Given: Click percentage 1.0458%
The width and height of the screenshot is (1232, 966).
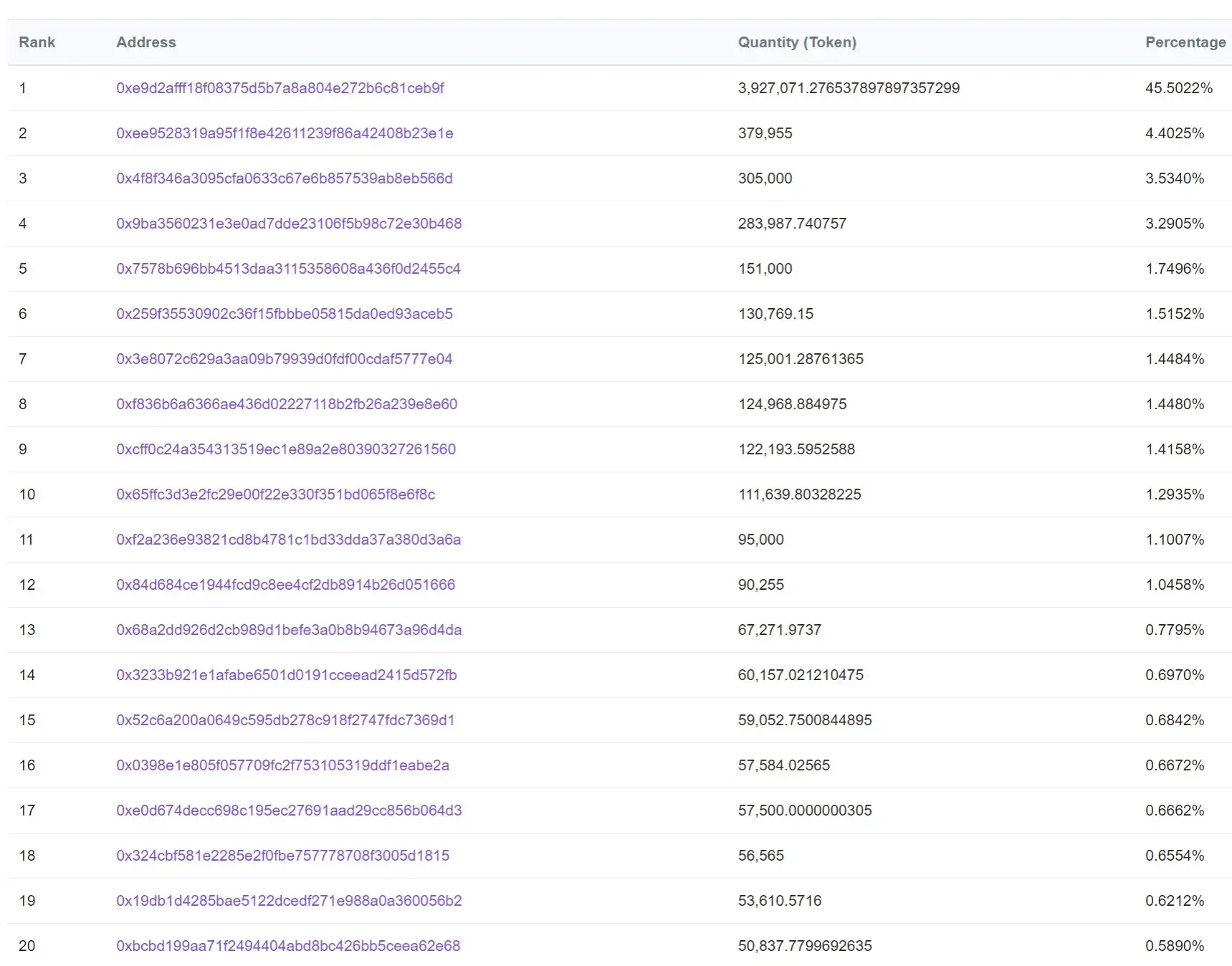Looking at the screenshot, I should (1175, 585).
